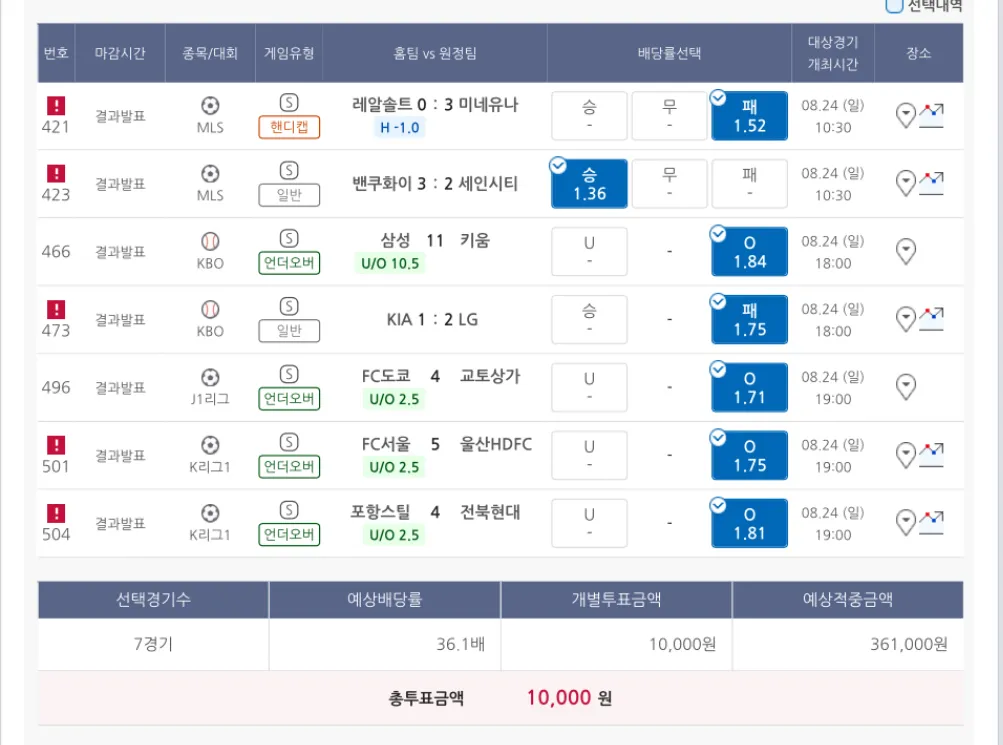The image size is (1003, 745).
Task: Deselect the 패 1.52 pick for match 421
Action: 749,116
